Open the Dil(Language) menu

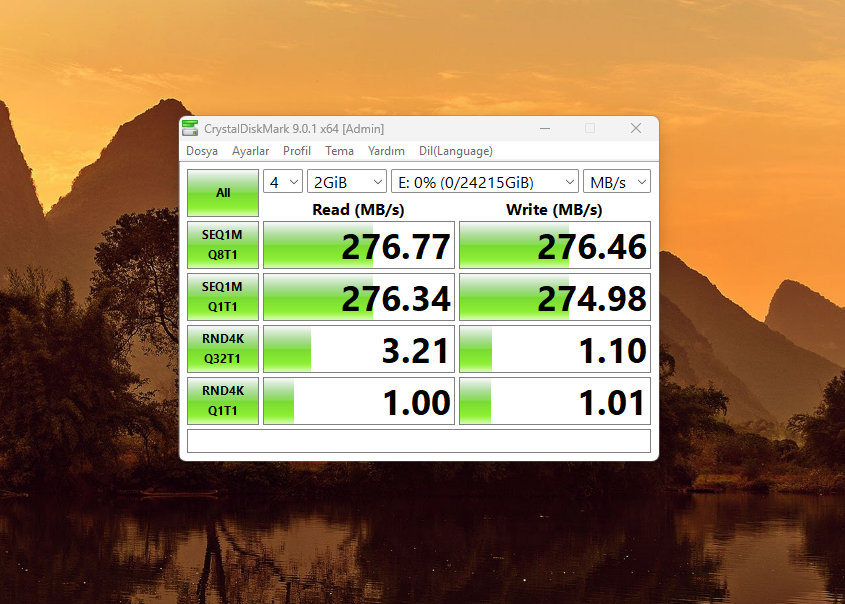[455, 151]
